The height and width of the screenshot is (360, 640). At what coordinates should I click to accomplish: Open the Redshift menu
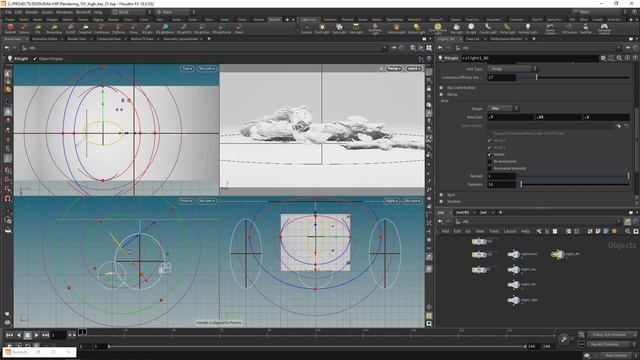[83, 12]
